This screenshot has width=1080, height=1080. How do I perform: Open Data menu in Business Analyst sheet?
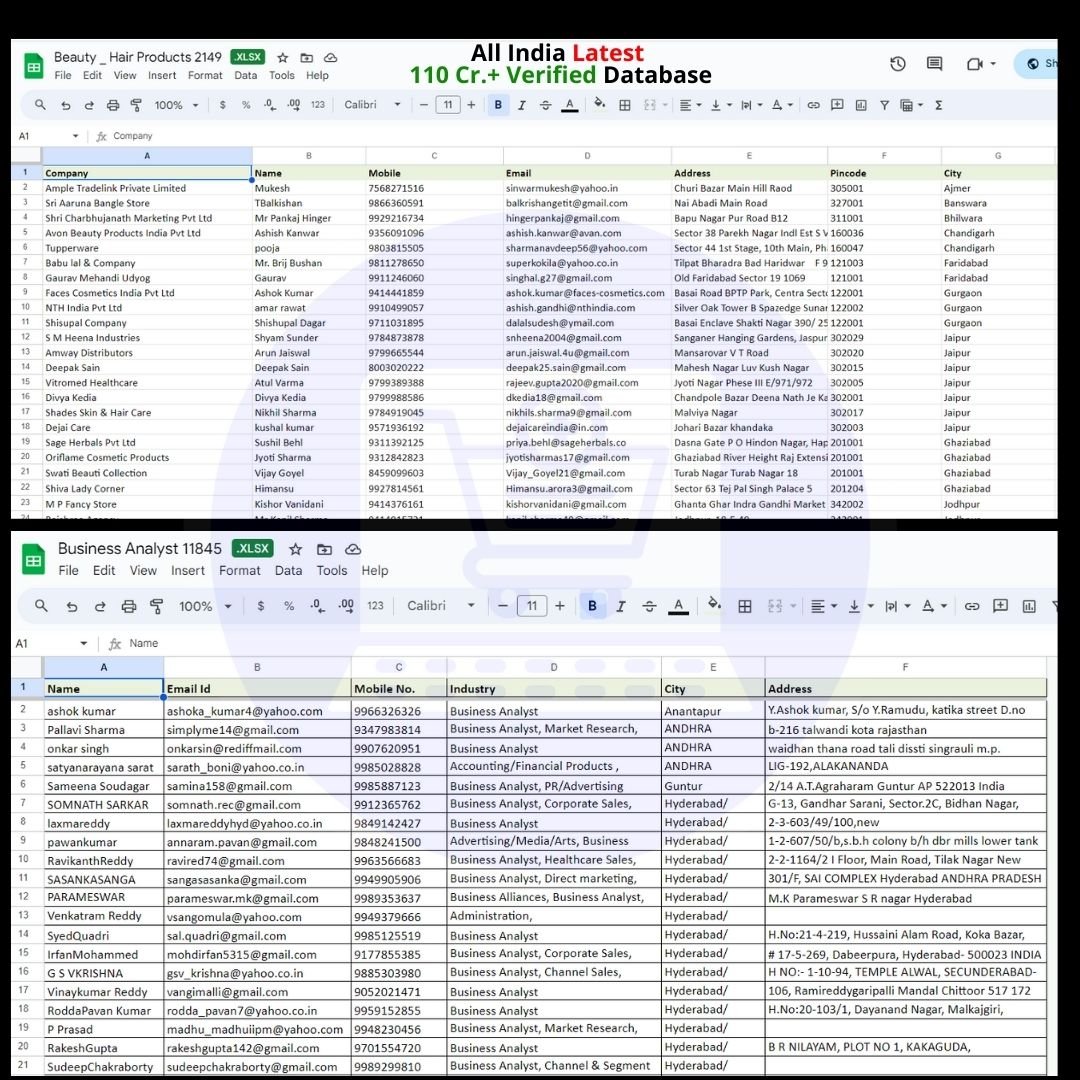coord(288,571)
